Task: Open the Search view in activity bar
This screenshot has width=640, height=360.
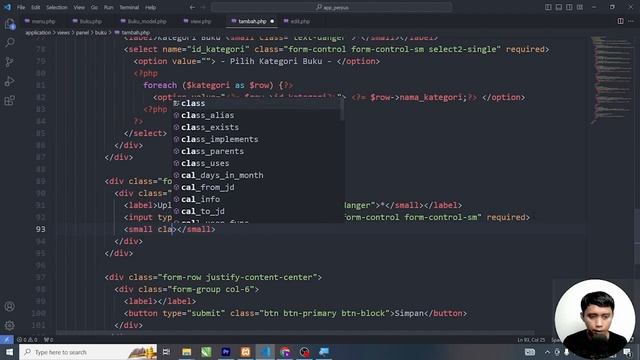Action: (x=10, y=42)
